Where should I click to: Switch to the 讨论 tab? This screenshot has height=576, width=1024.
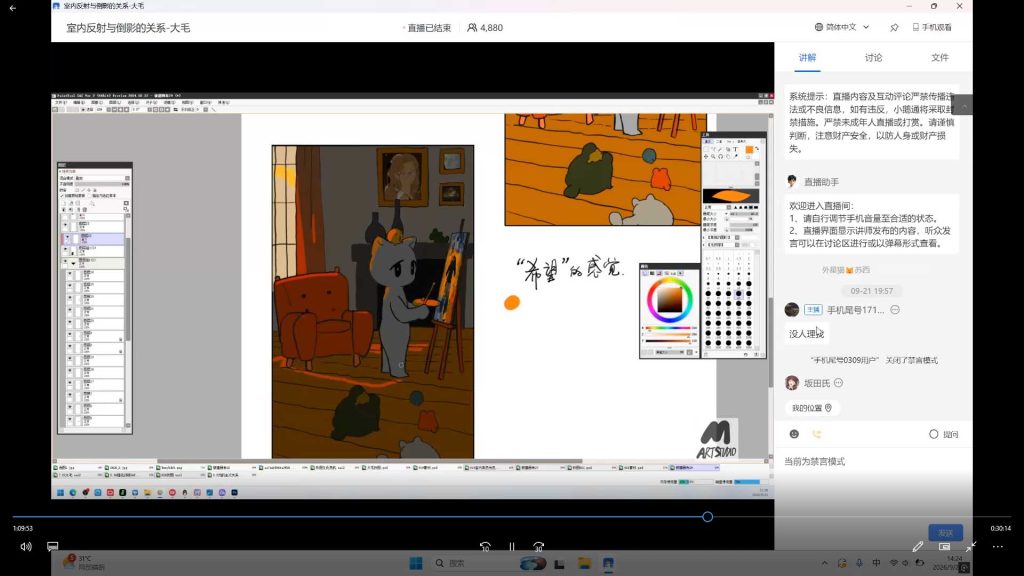[873, 57]
